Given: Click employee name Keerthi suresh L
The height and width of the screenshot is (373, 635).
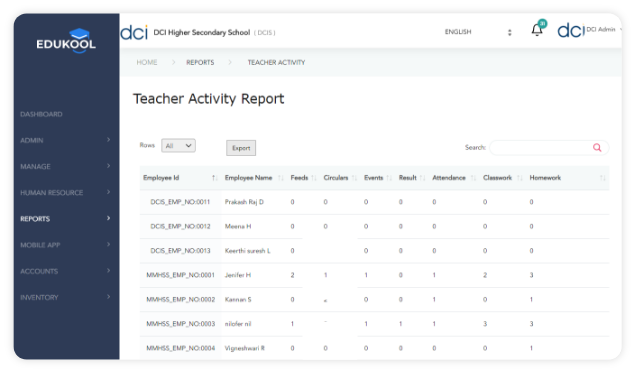Looking at the screenshot, I should [247, 251].
